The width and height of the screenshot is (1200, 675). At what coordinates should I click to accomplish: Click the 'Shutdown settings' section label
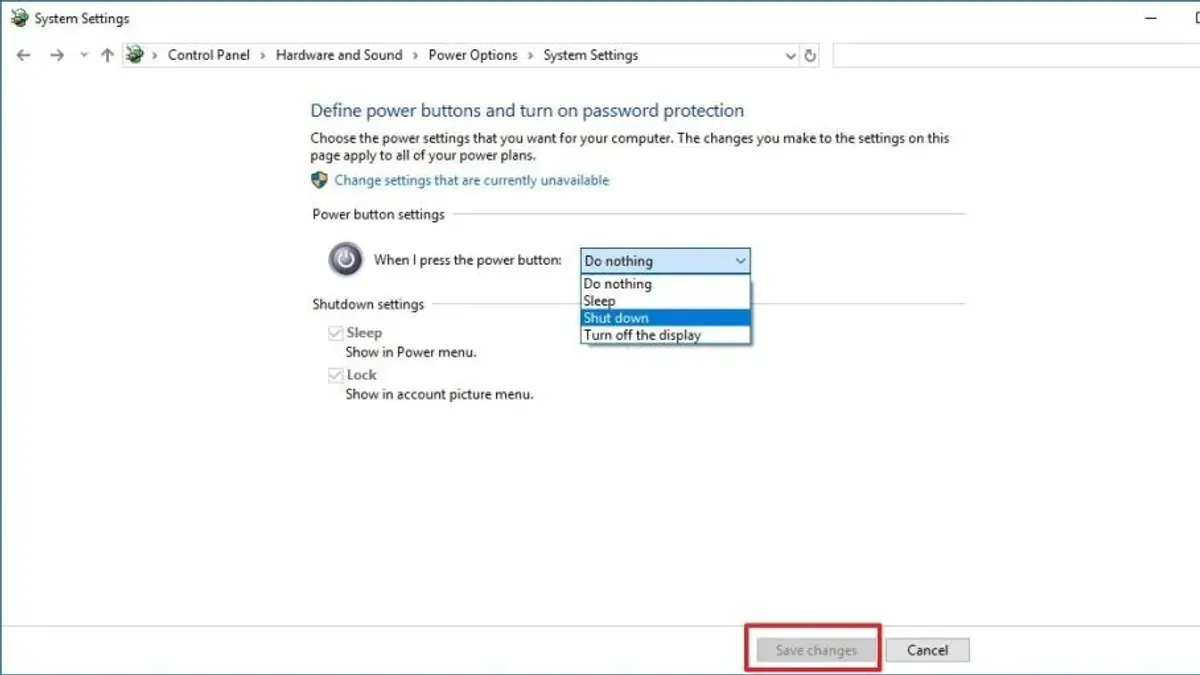[368, 304]
